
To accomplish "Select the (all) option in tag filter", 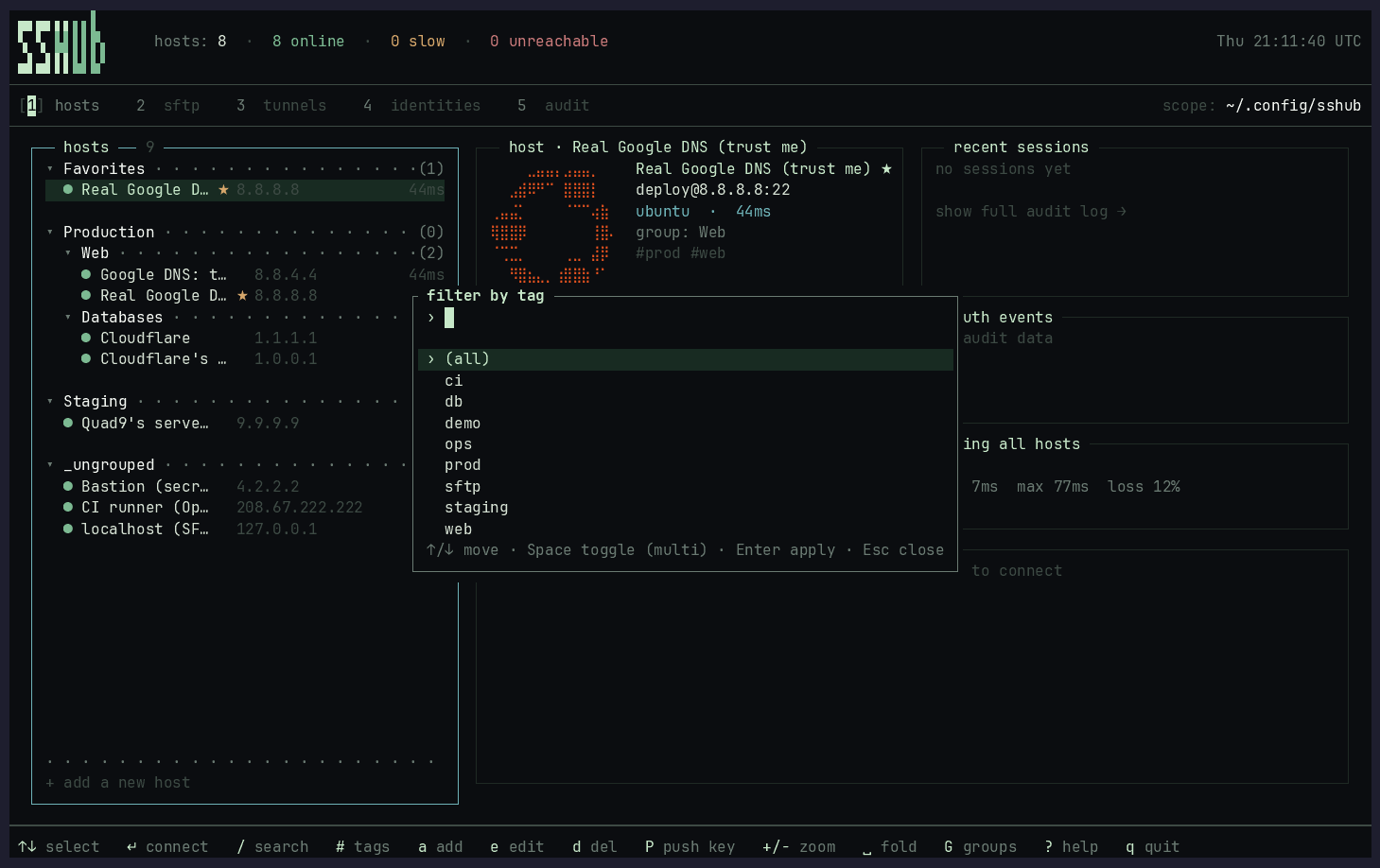I will 686,359.
